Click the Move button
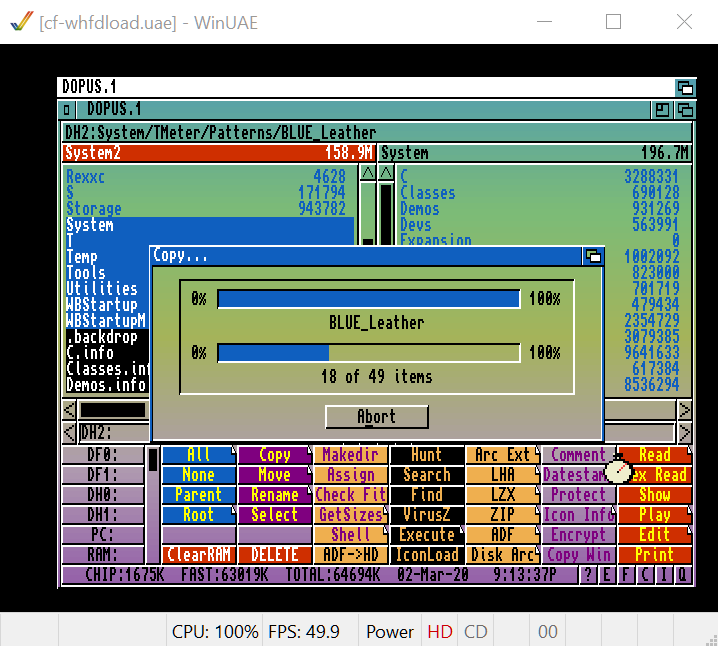The image size is (718, 646). click(275, 475)
